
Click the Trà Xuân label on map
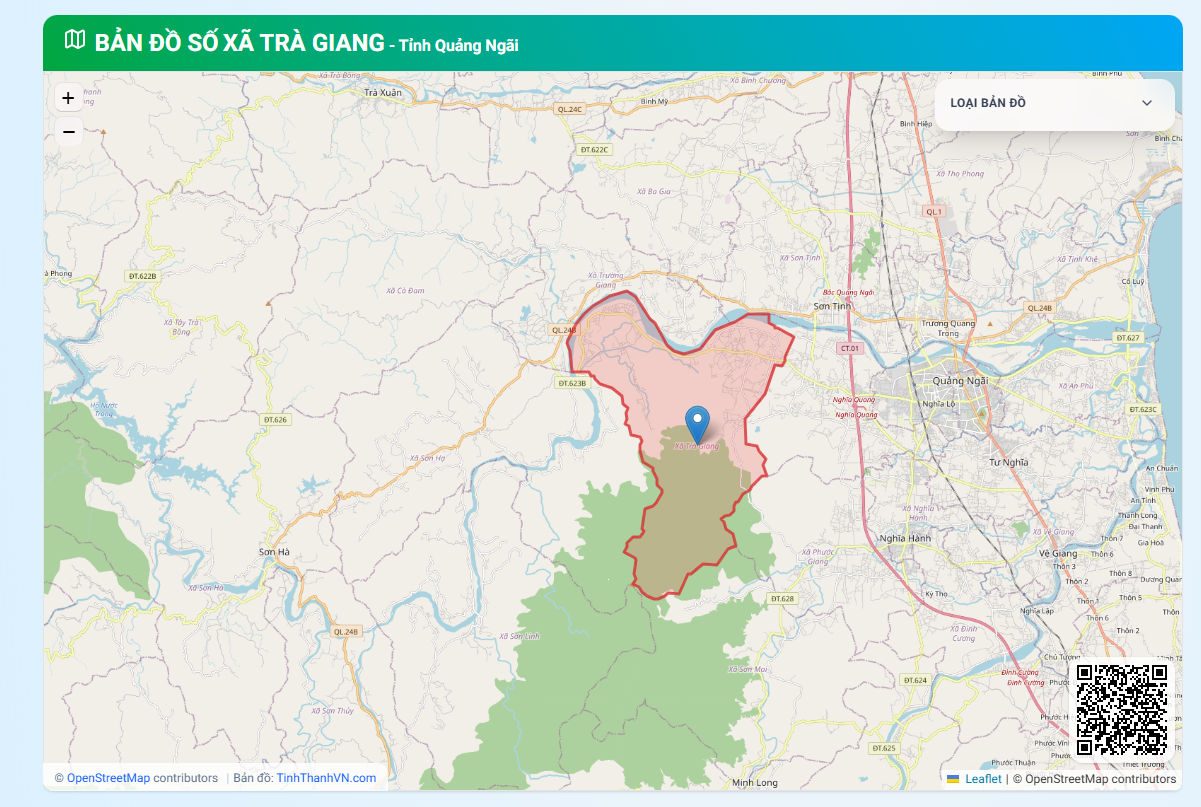coord(382,92)
